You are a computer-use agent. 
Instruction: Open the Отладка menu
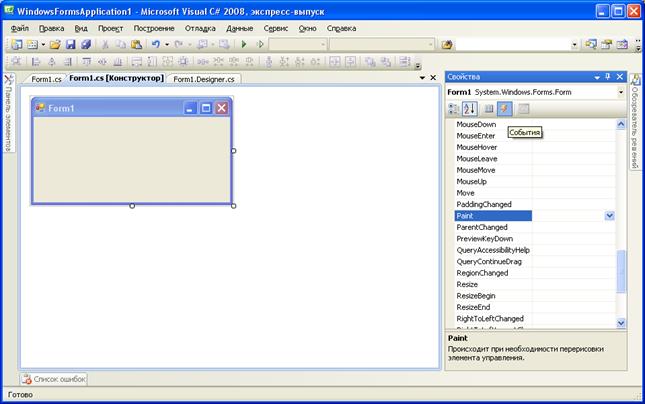[x=200, y=28]
